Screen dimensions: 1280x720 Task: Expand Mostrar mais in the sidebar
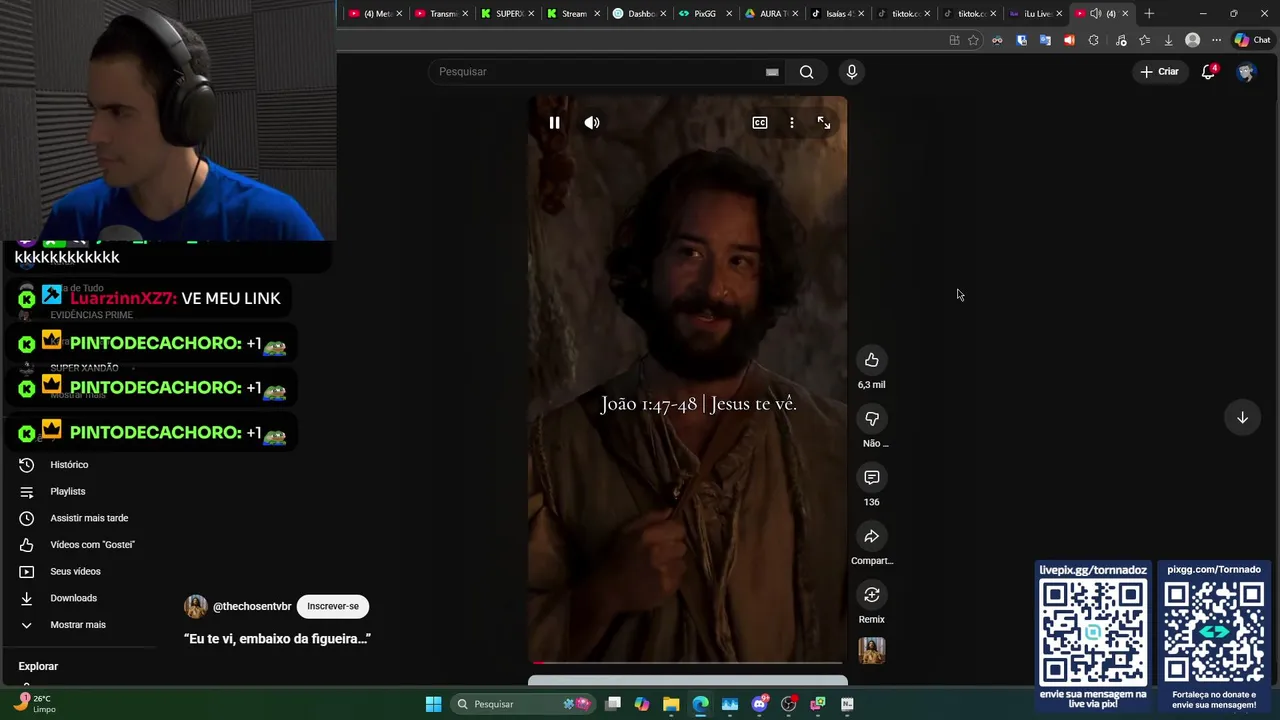tap(80, 625)
